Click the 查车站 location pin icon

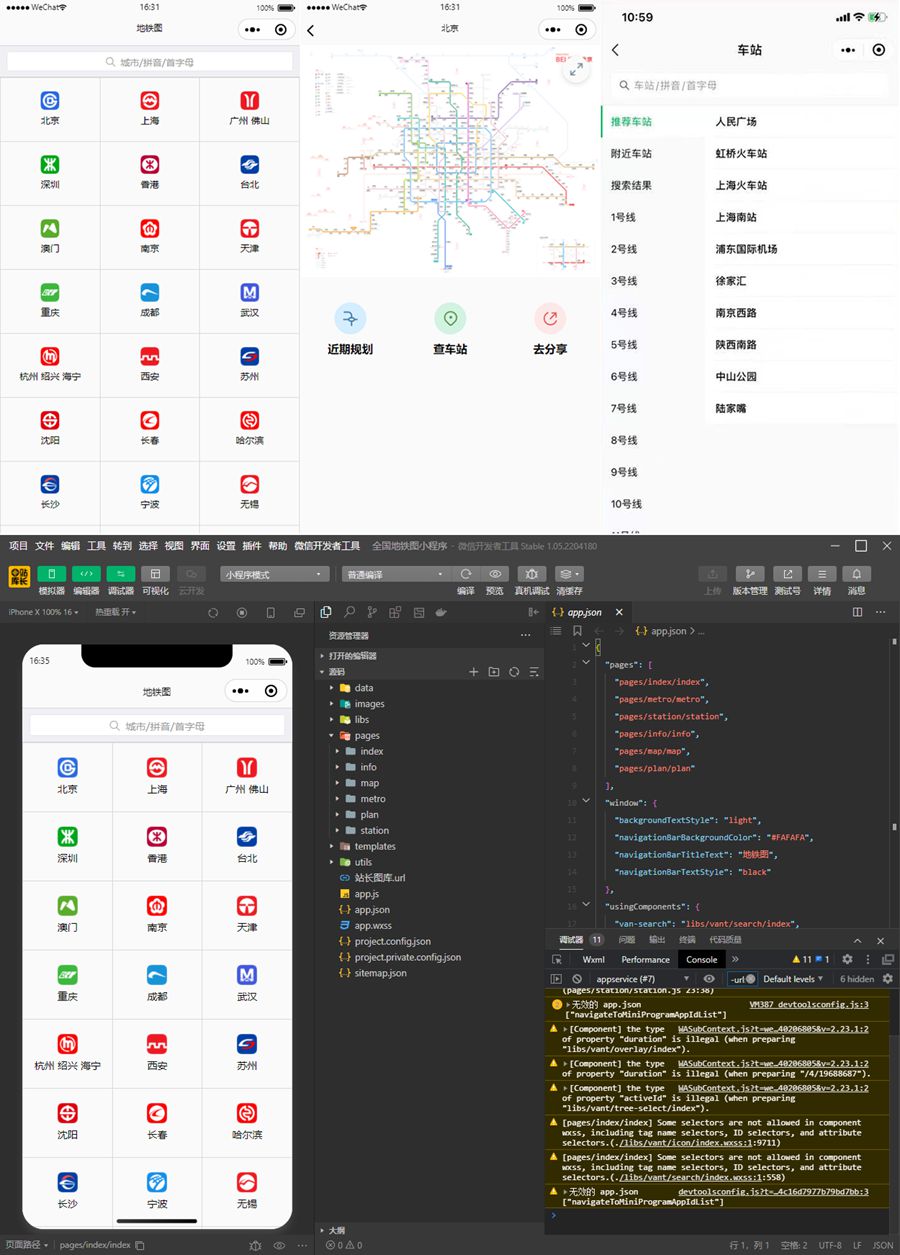[x=450, y=319]
